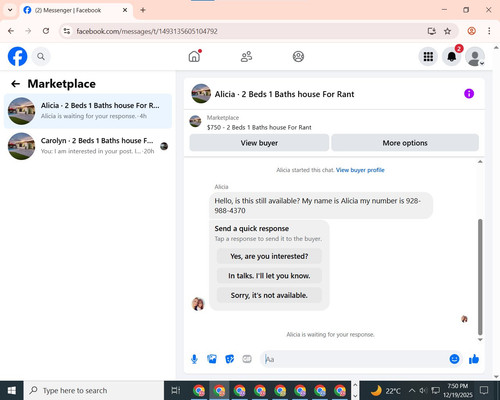Send quick response 'Sorry, it's not available.'
The height and width of the screenshot is (400, 500).
(269, 295)
